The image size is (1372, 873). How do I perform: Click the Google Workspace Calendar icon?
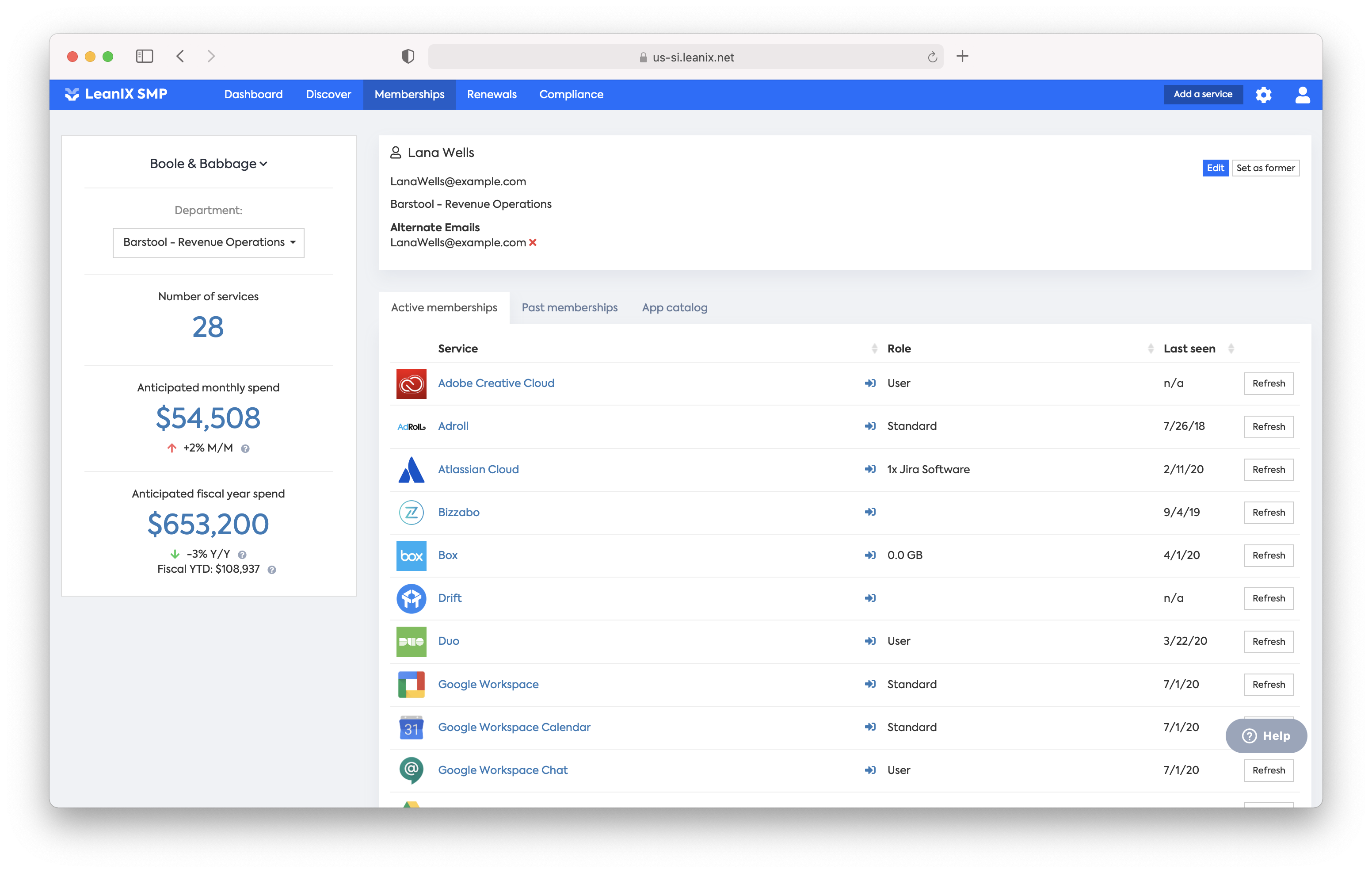click(x=411, y=727)
